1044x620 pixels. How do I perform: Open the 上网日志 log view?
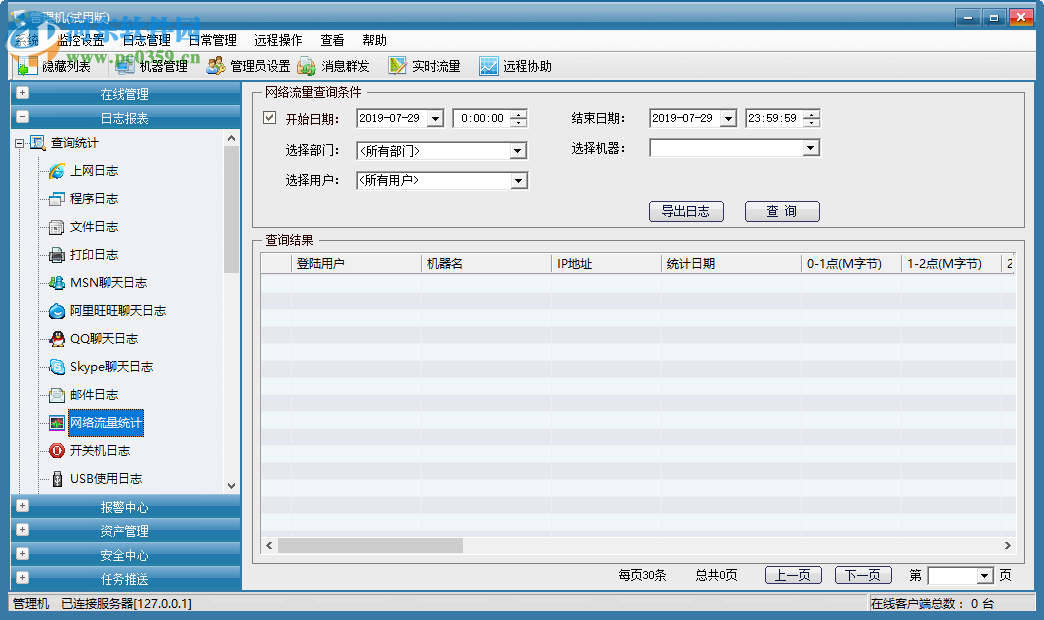coord(95,170)
